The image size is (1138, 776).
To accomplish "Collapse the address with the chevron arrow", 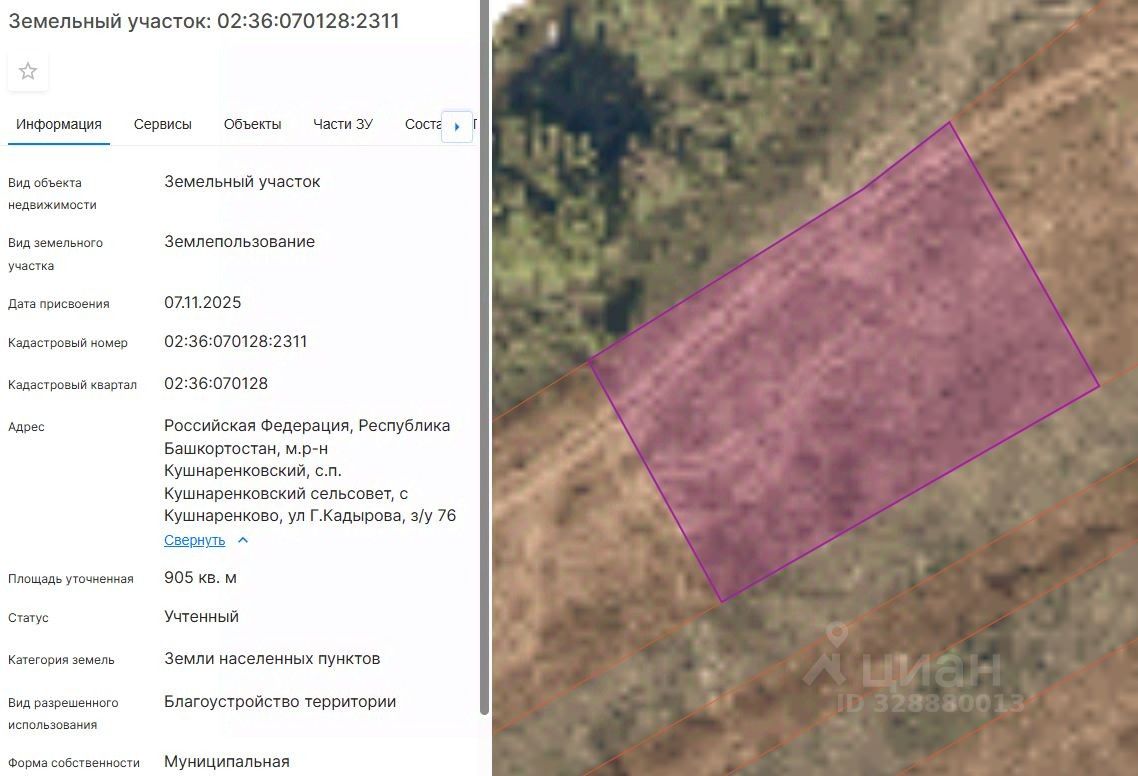I will [243, 540].
